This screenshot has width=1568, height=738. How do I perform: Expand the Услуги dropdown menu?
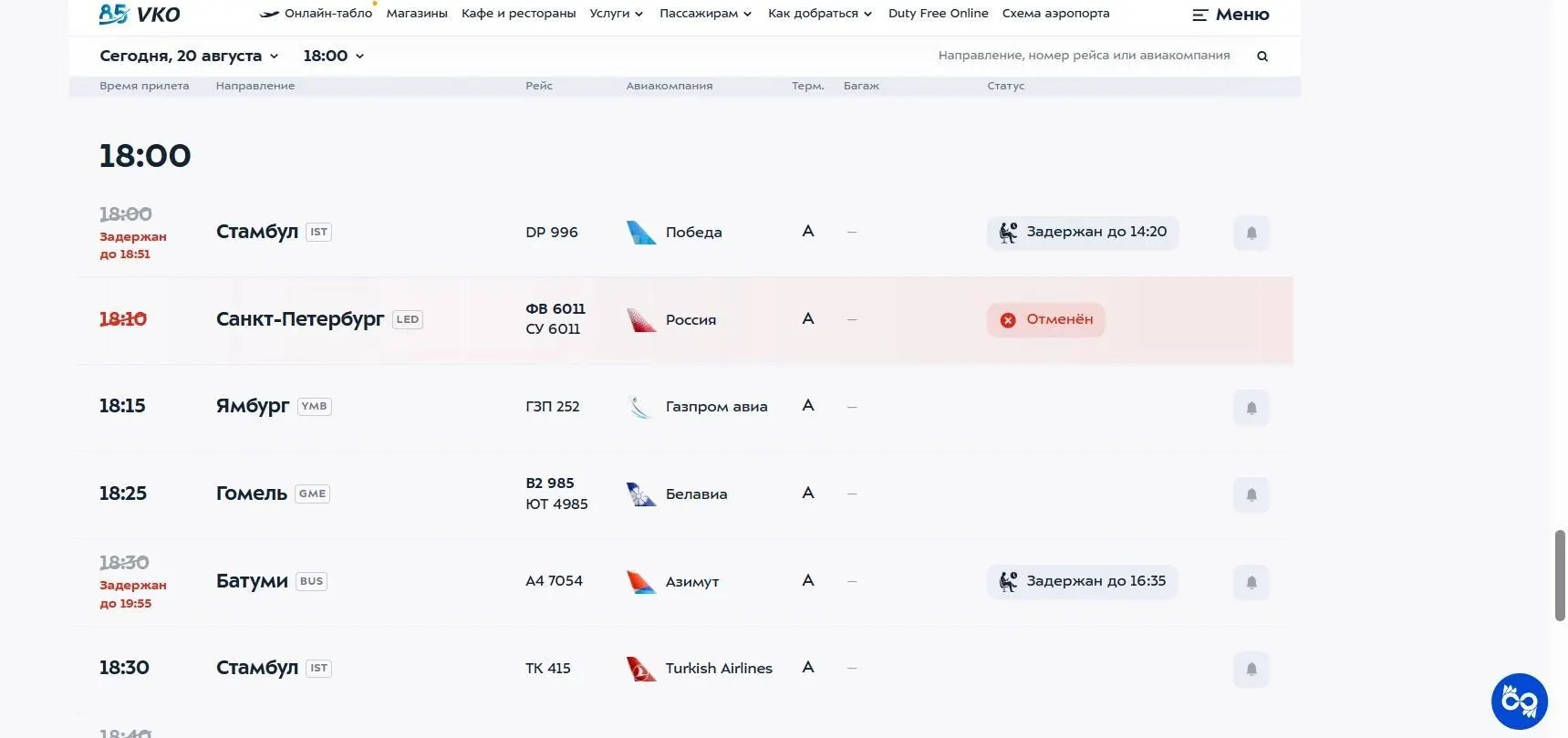(x=617, y=14)
